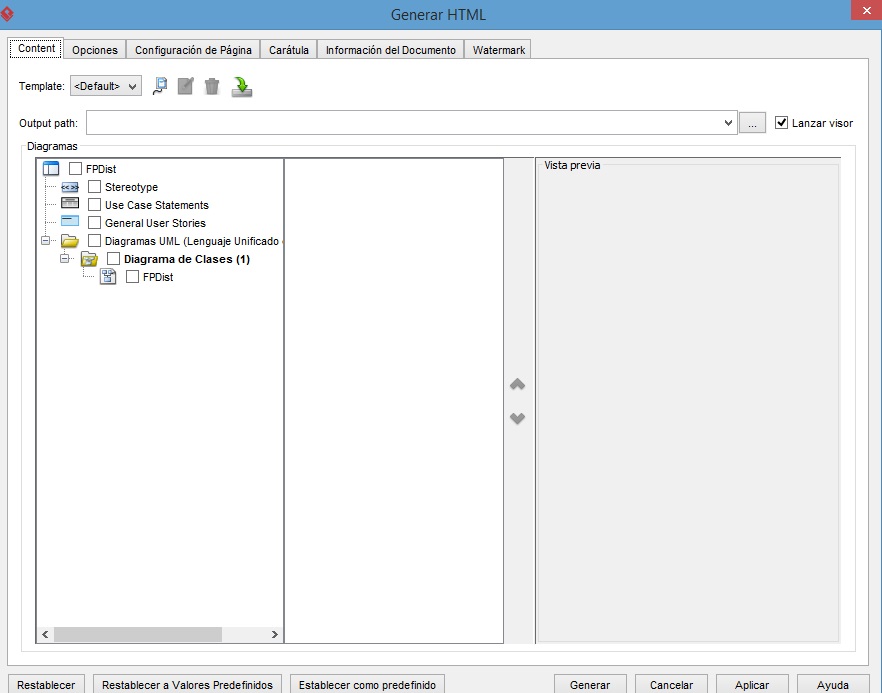Click the edit template pencil icon

click(x=185, y=87)
